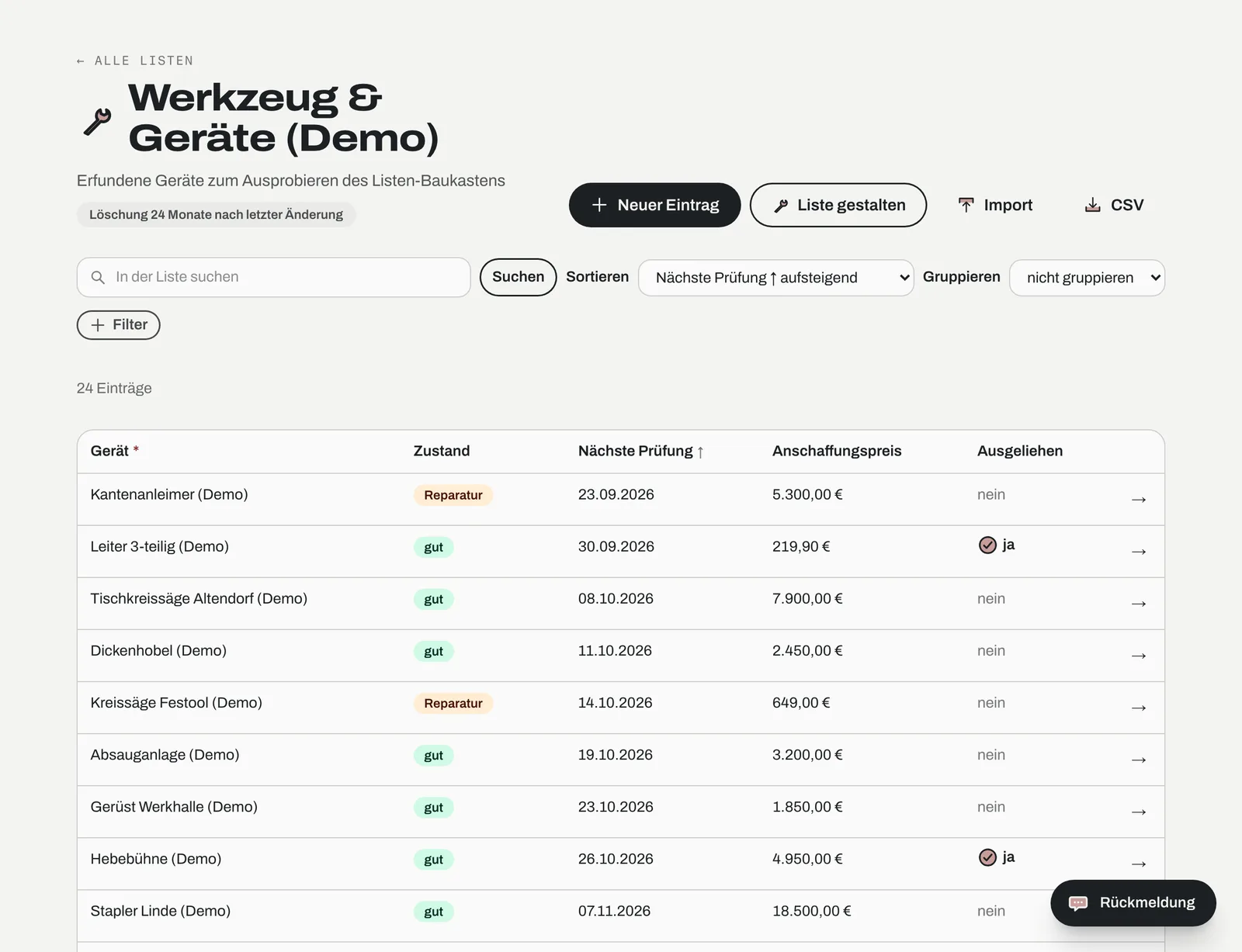Viewport: 1242px width, 952px height.
Task: Open Dickenhobel (Demo) via row arrow
Action: [x=1139, y=656]
